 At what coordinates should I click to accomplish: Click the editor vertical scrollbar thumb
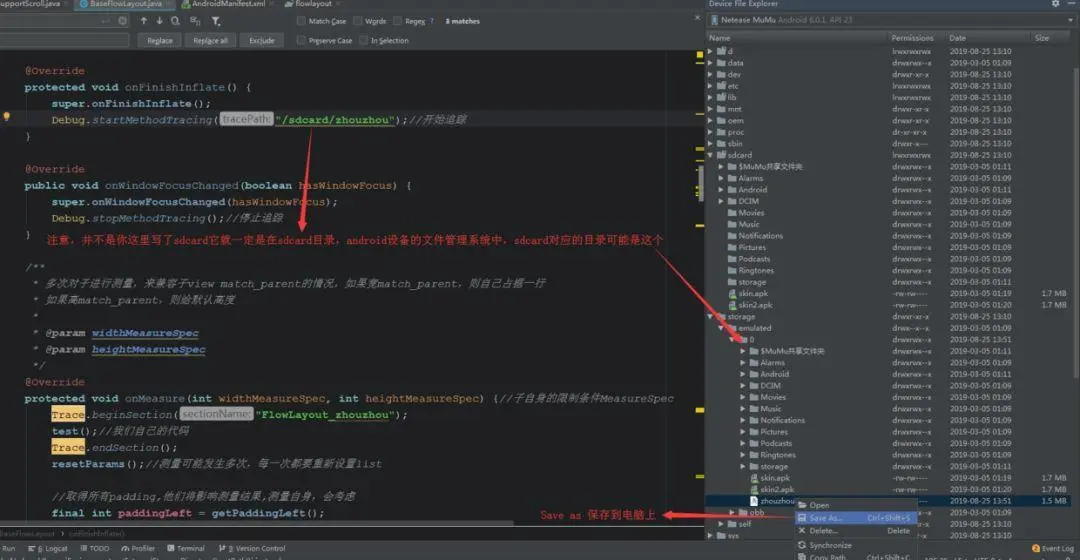point(700,183)
